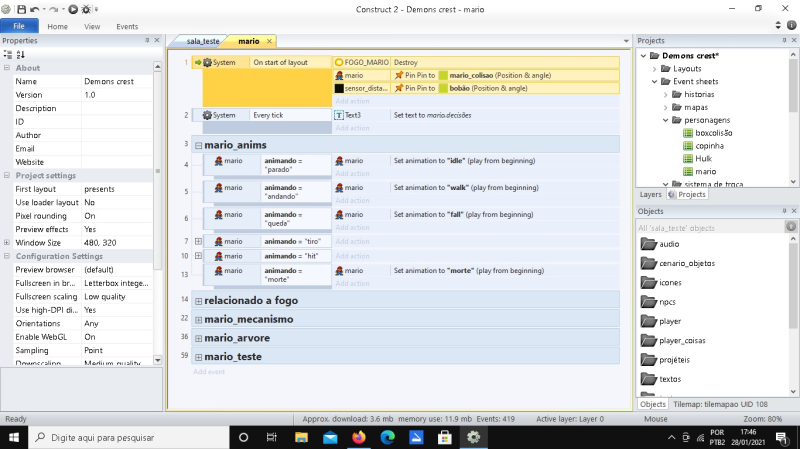
Task: Switch to the View ribbon tab
Action: tap(92, 27)
